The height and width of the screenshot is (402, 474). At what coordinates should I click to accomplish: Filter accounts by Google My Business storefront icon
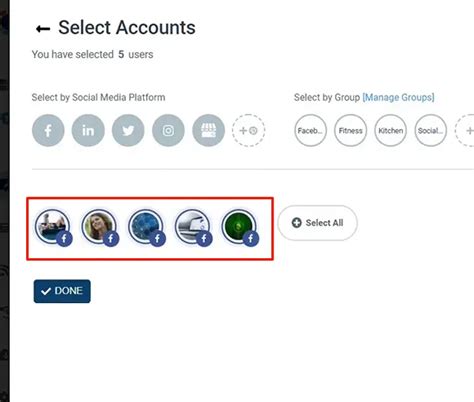(208, 130)
